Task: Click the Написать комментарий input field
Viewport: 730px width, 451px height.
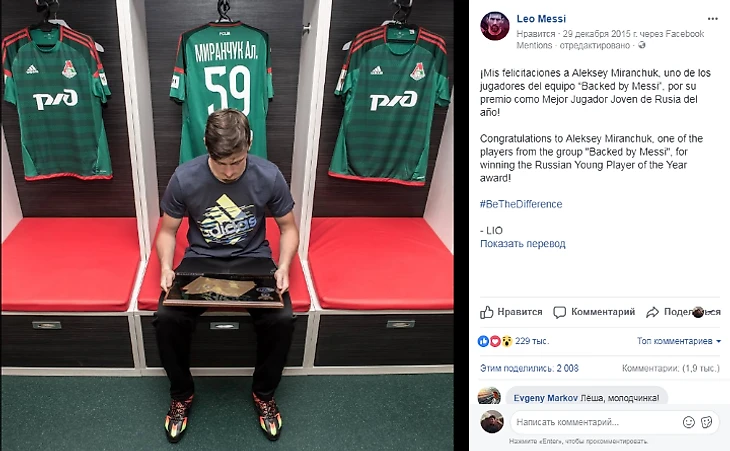Action: 595,422
